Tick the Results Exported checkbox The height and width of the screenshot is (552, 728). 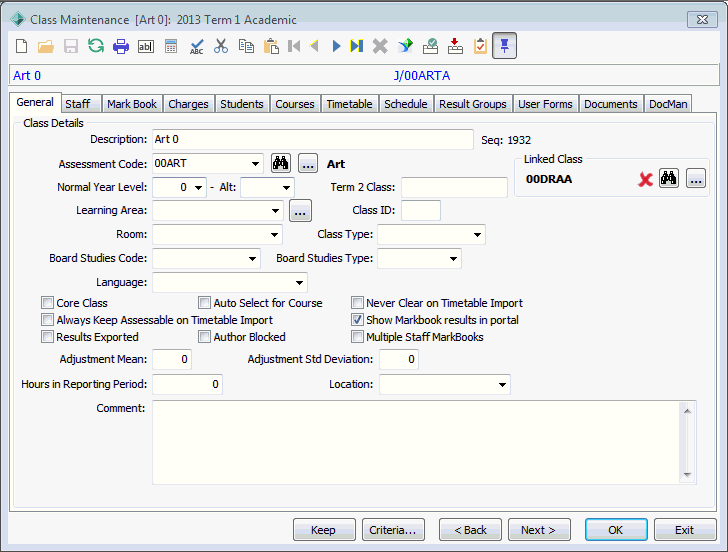[47, 337]
